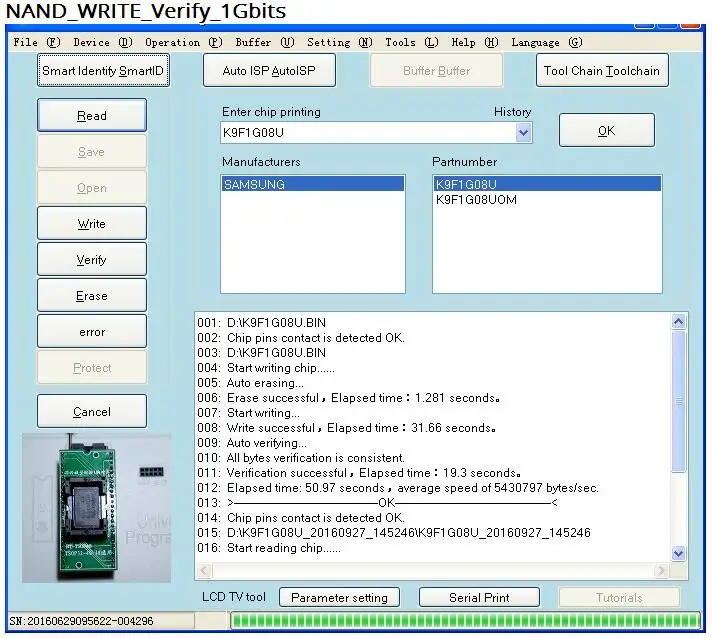Click log line 008 Write successful
Image resolution: width=712 pixels, height=638 pixels.
point(346,427)
